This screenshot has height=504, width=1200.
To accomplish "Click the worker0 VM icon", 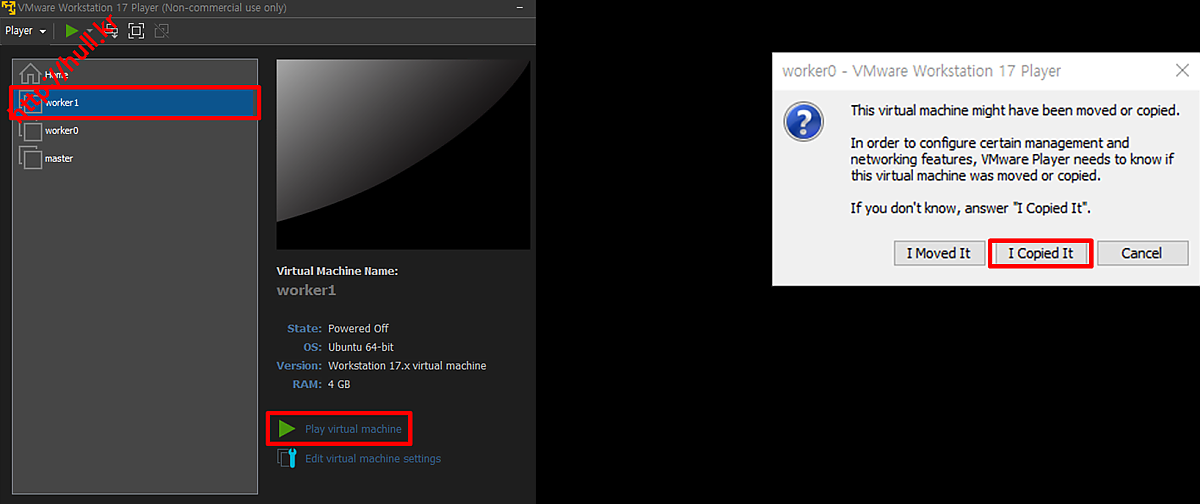I will pos(30,130).
